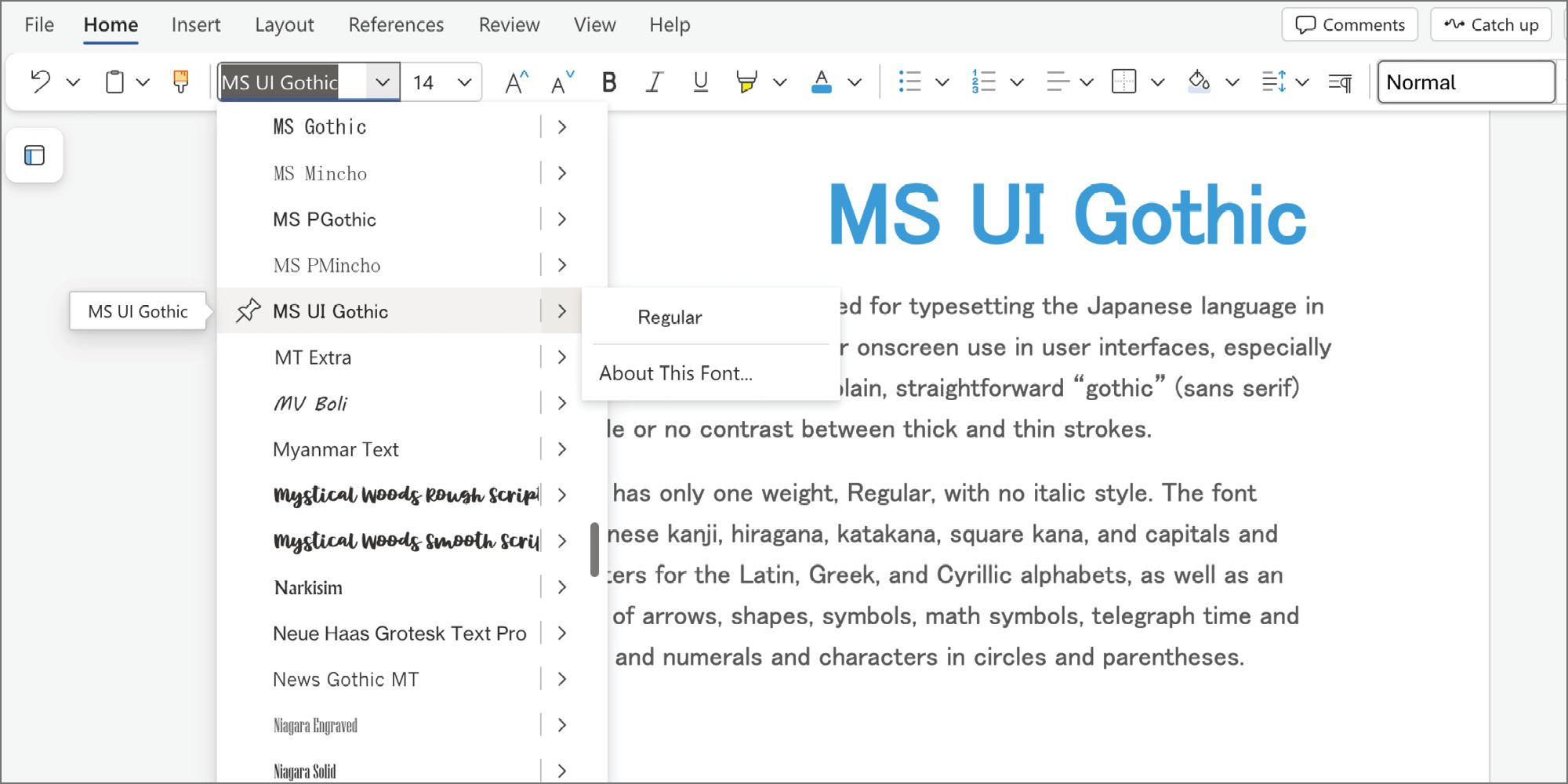Expand Narkisim font styles submenu
The image size is (1568, 784).
click(562, 587)
